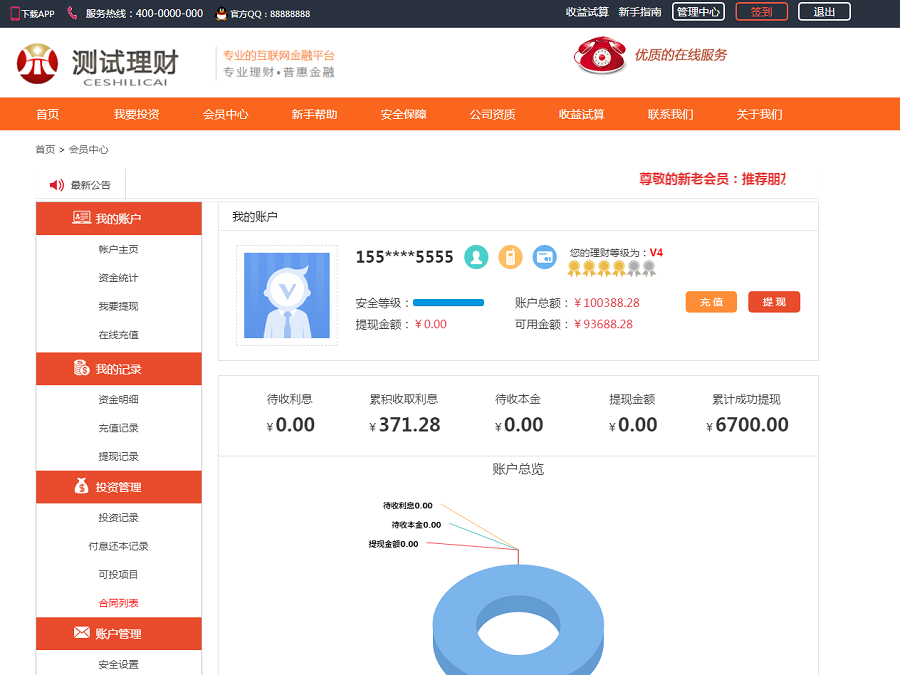
Task: Click the 签到 sign-in button
Action: tap(761, 12)
